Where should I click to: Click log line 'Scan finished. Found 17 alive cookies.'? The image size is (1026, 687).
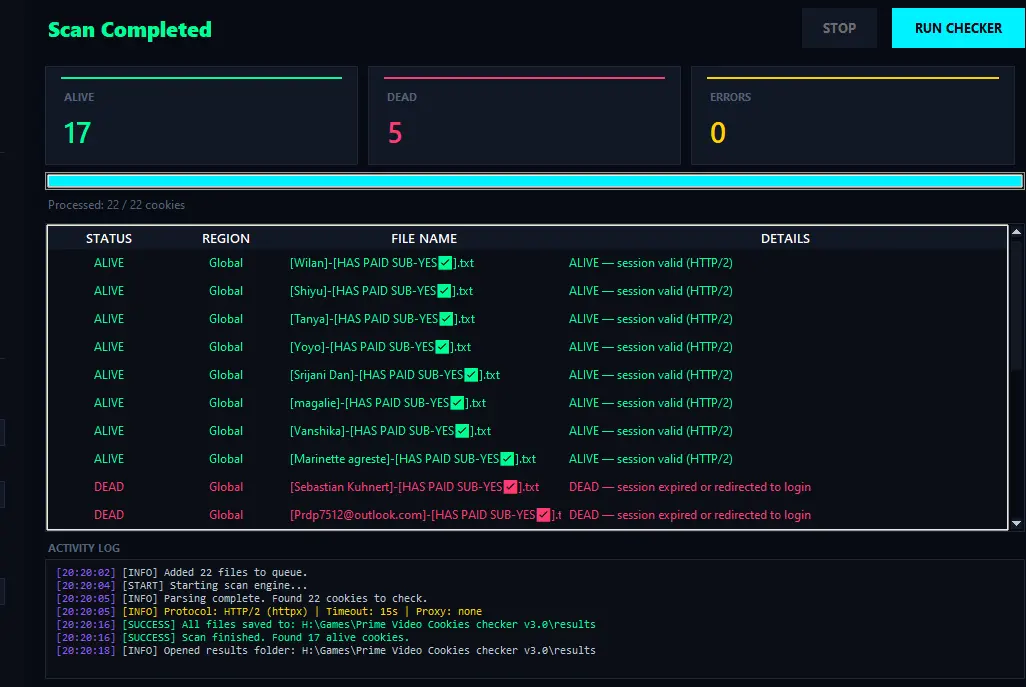[232, 638]
